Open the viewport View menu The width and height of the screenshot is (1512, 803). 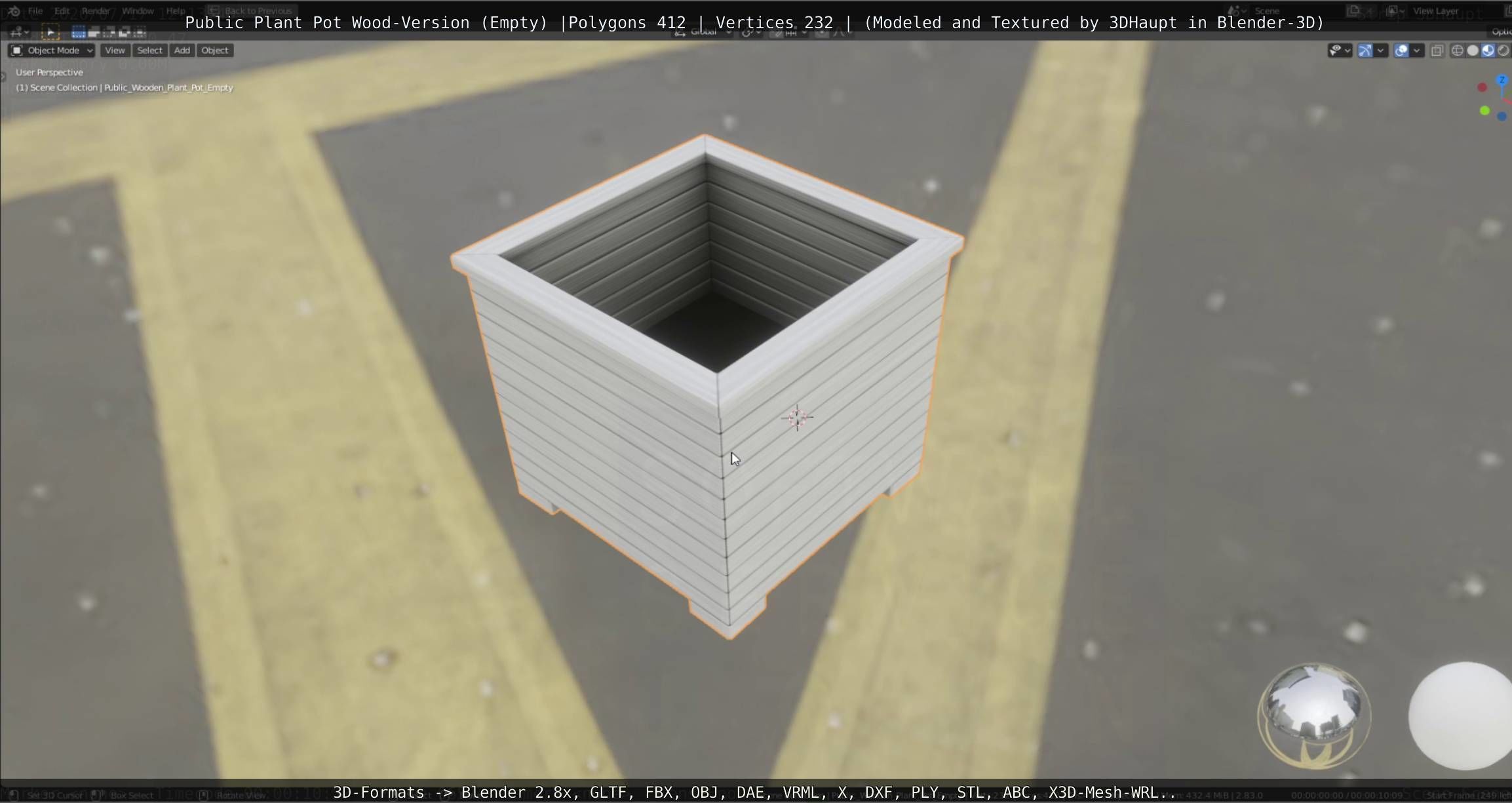(x=115, y=50)
